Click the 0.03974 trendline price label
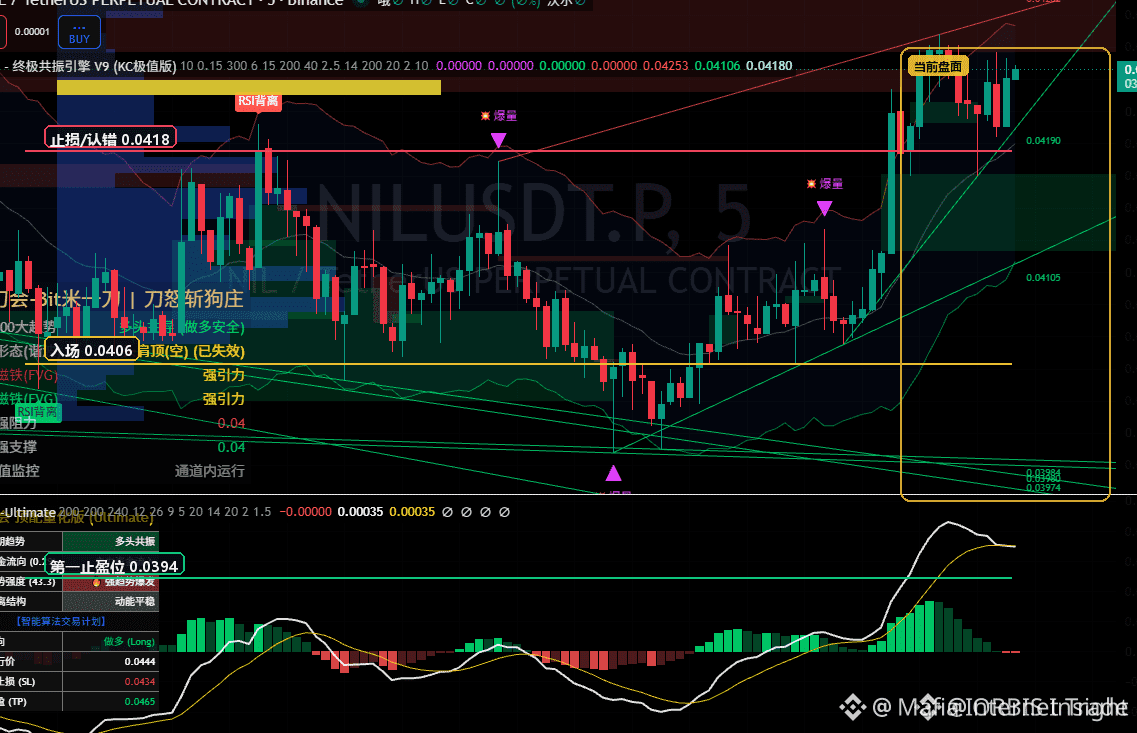The height and width of the screenshot is (733, 1137). click(x=1043, y=488)
